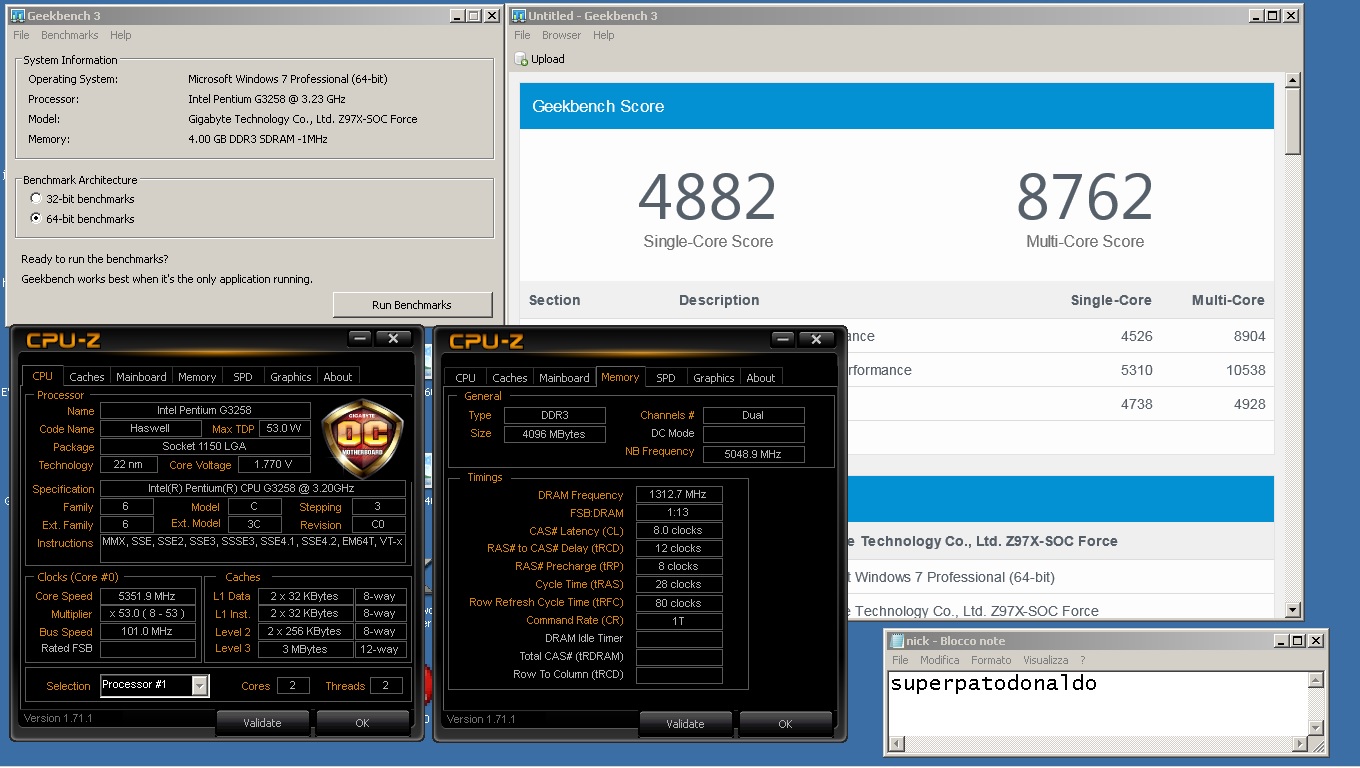Open File menu in Untitled Geekbench window
This screenshot has height=768, width=1360.
[x=522, y=35]
